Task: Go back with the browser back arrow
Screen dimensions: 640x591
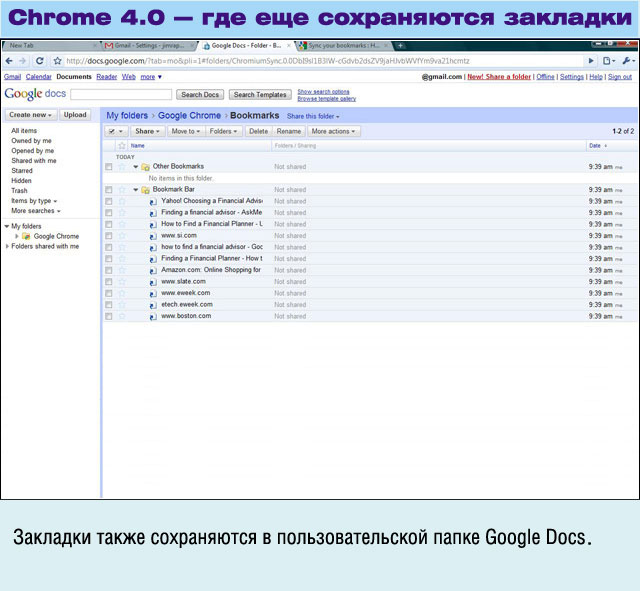Action: coord(9,61)
